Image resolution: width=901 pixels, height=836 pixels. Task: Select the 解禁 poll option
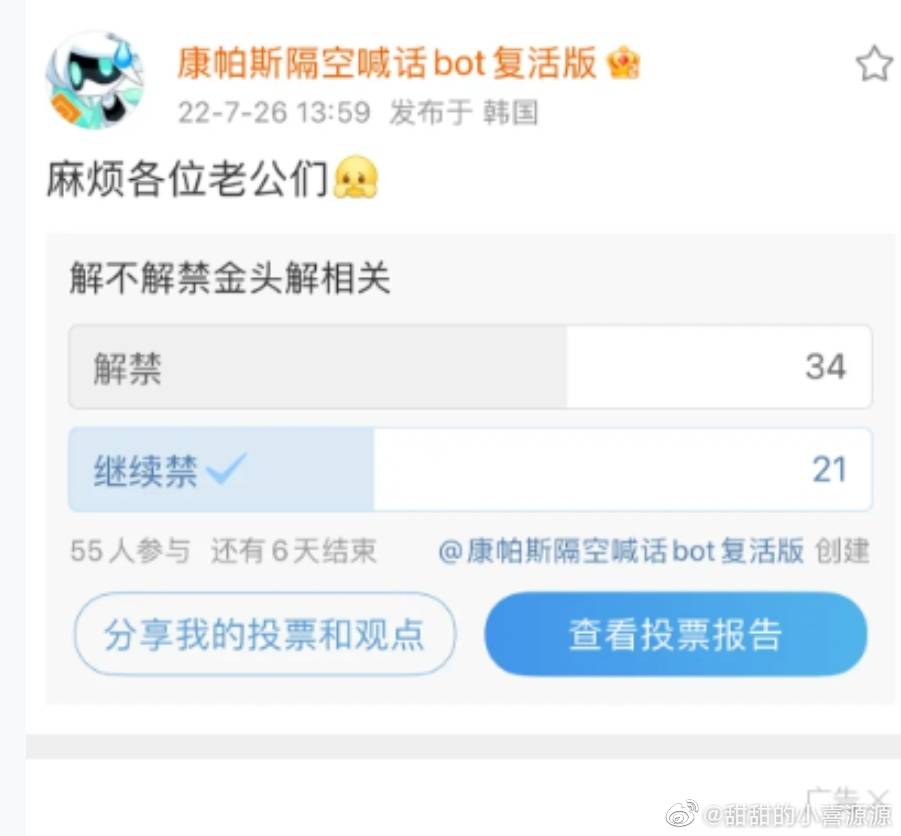(470, 367)
